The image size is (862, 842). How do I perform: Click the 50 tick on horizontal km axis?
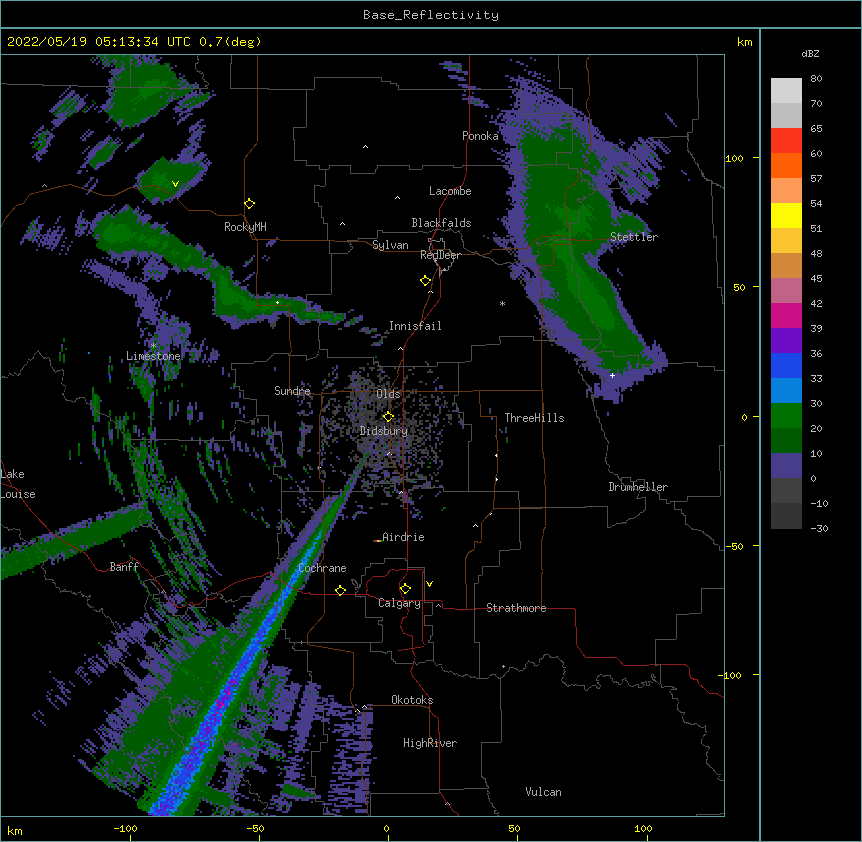pos(514,828)
